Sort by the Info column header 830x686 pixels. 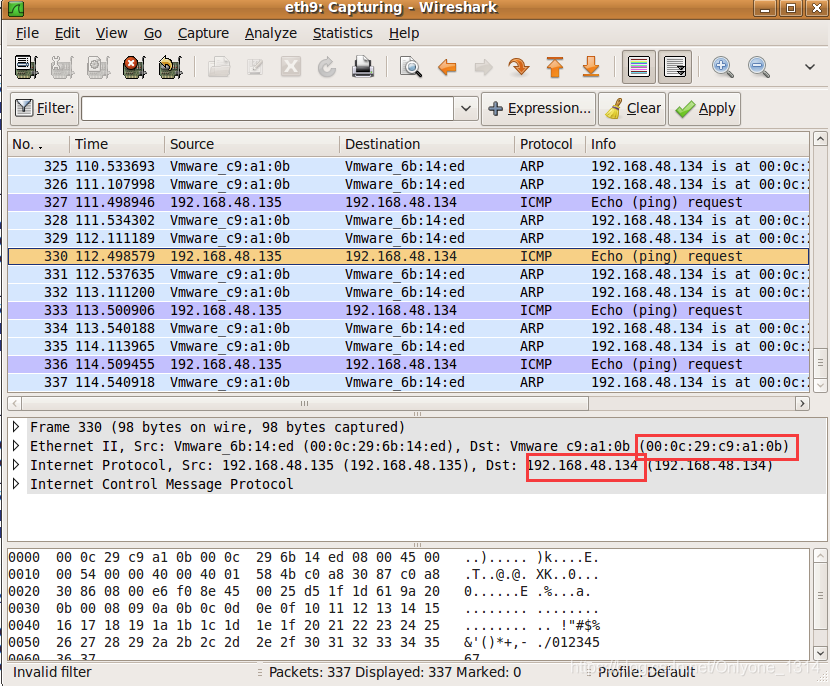pos(698,144)
